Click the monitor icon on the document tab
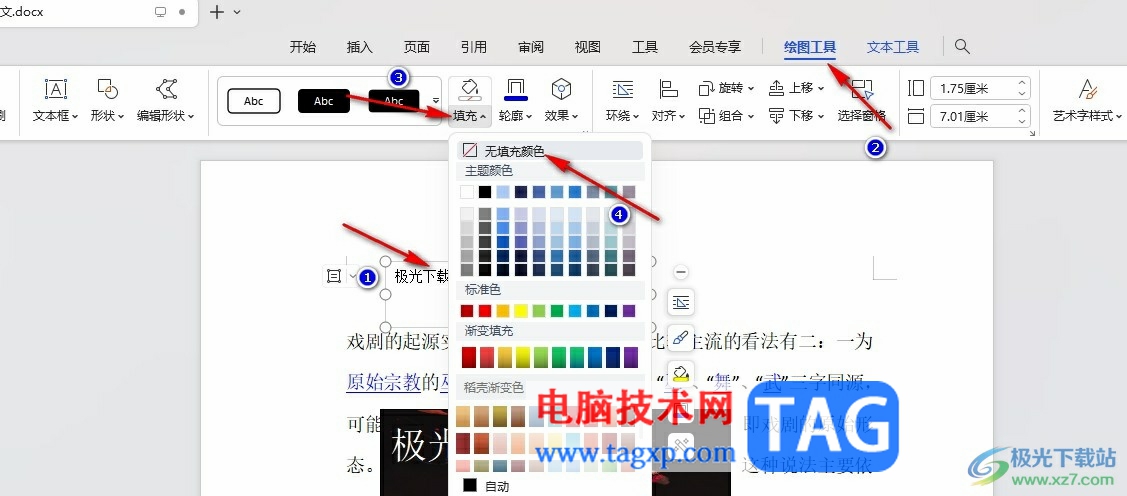This screenshot has height=496, width=1127. tap(160, 12)
